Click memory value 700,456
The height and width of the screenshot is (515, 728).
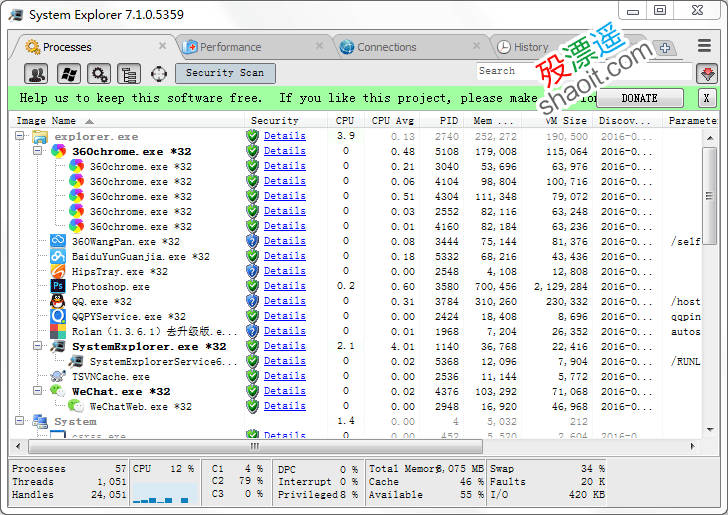[x=495, y=287]
